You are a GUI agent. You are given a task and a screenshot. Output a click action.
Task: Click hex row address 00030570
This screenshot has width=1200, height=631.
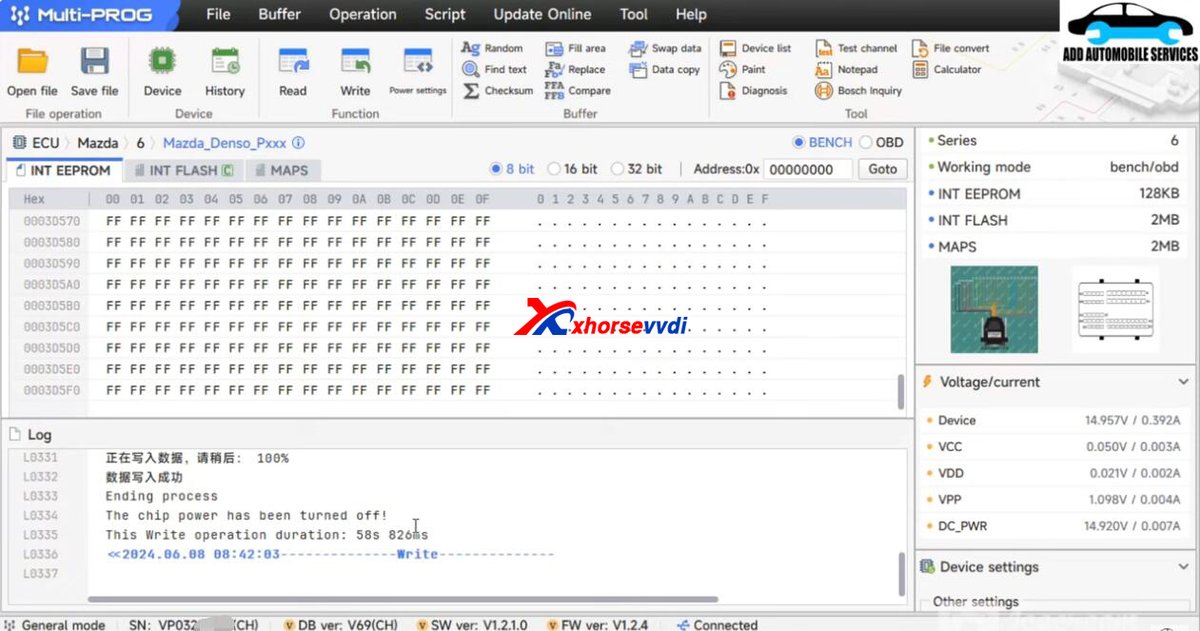pos(52,221)
